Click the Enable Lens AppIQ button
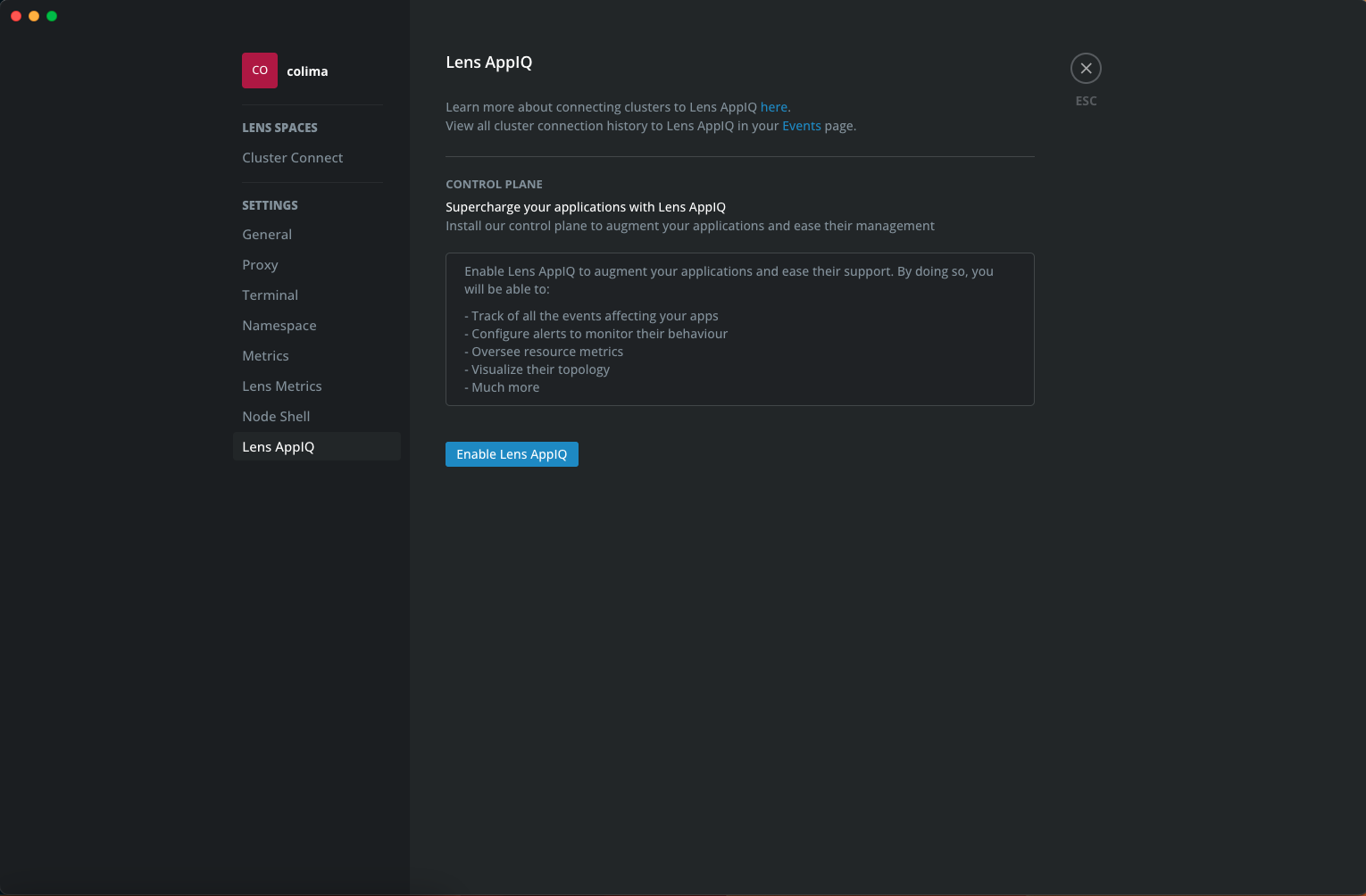Image resolution: width=1366 pixels, height=896 pixels. tap(512, 454)
